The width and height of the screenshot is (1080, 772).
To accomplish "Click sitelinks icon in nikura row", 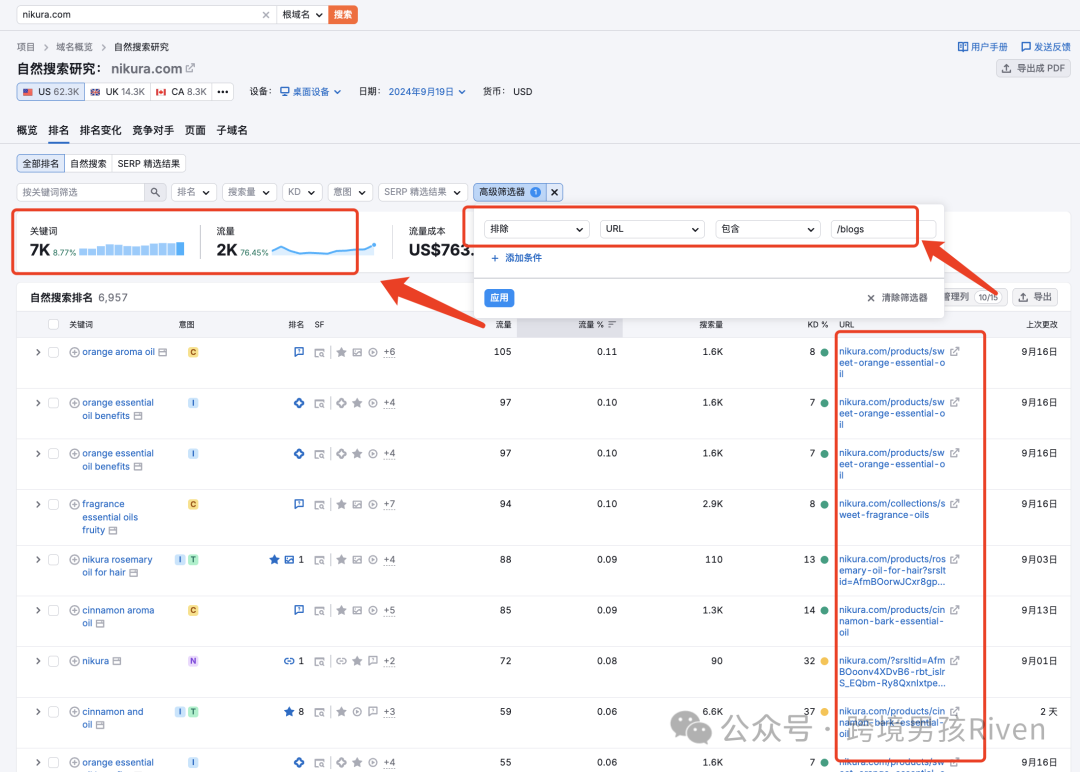I will point(341,661).
